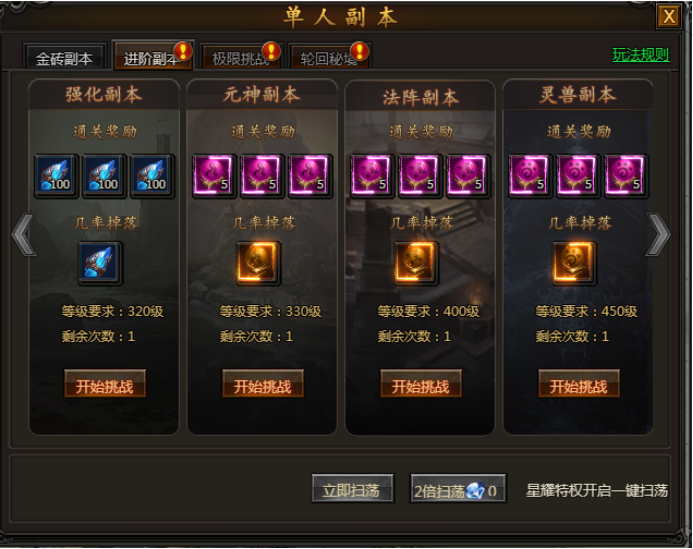Viewport: 693px width, 549px height.
Task: Click first blue crystal reward in 强化副本
Action: tap(56, 176)
